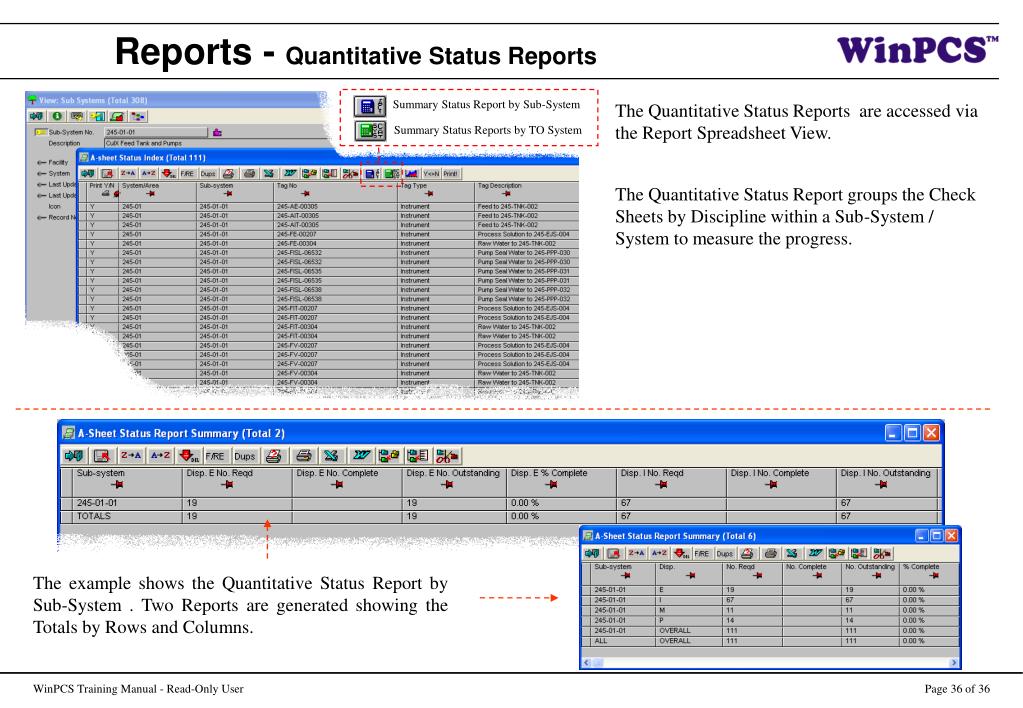Viewport: 1023px width, 708px height.
Task: Click pin under Sub-system column in Total 2 summary
Action: [x=117, y=484]
